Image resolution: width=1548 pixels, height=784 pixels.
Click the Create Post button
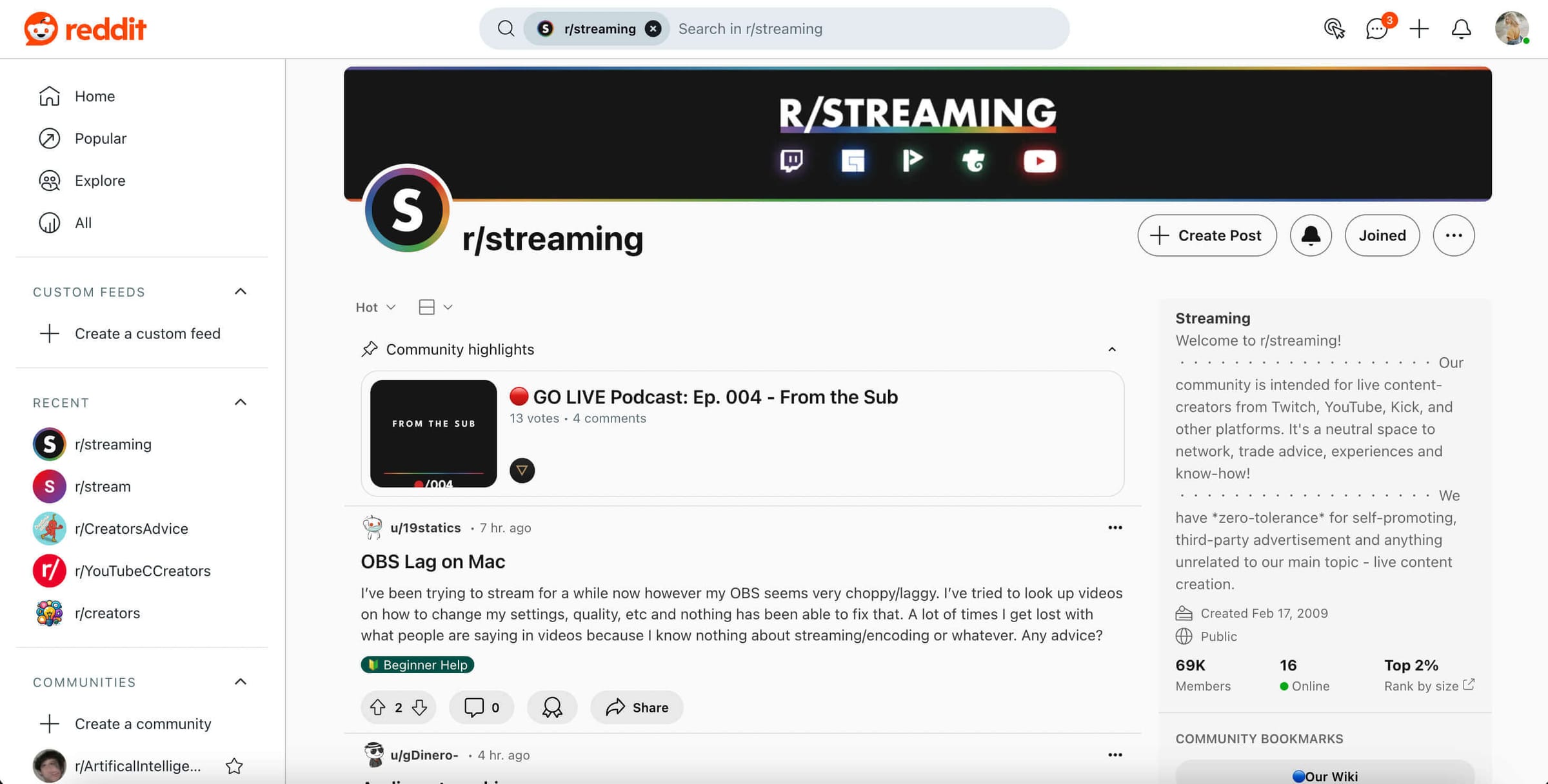(1207, 235)
